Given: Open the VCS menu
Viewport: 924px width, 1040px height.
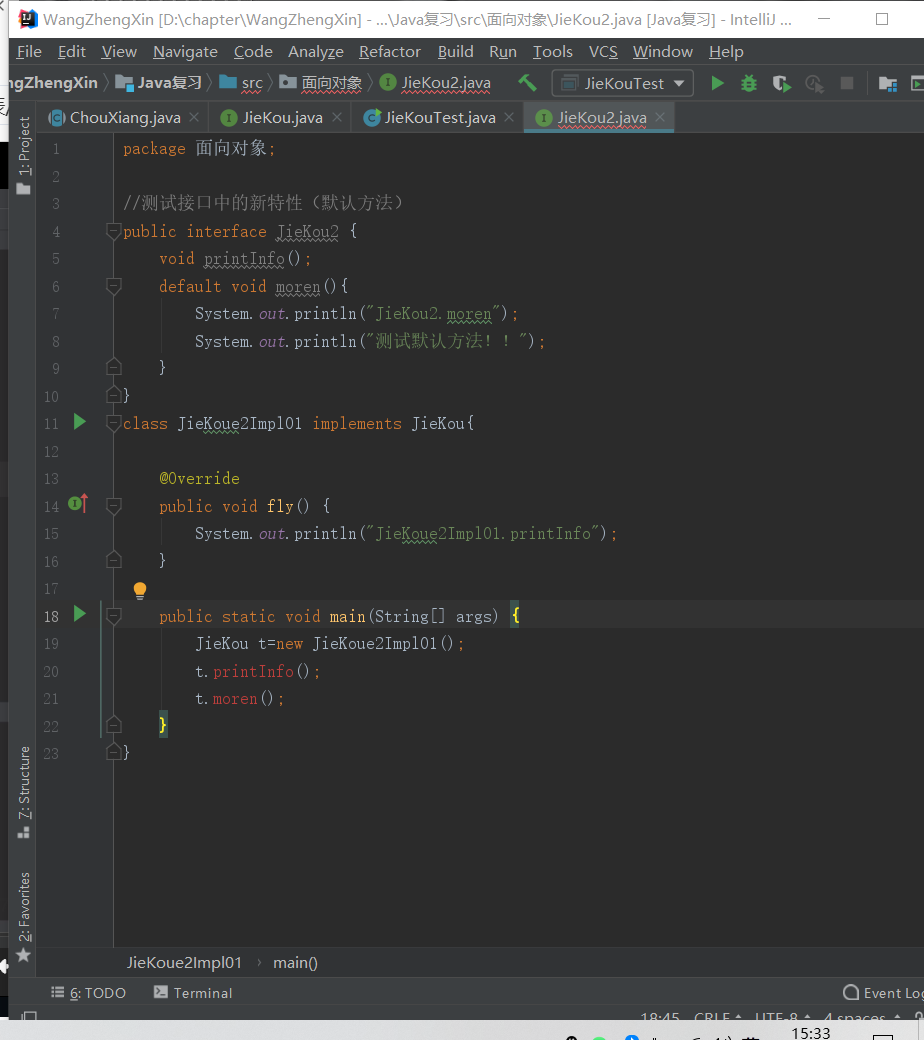Looking at the screenshot, I should pos(603,52).
